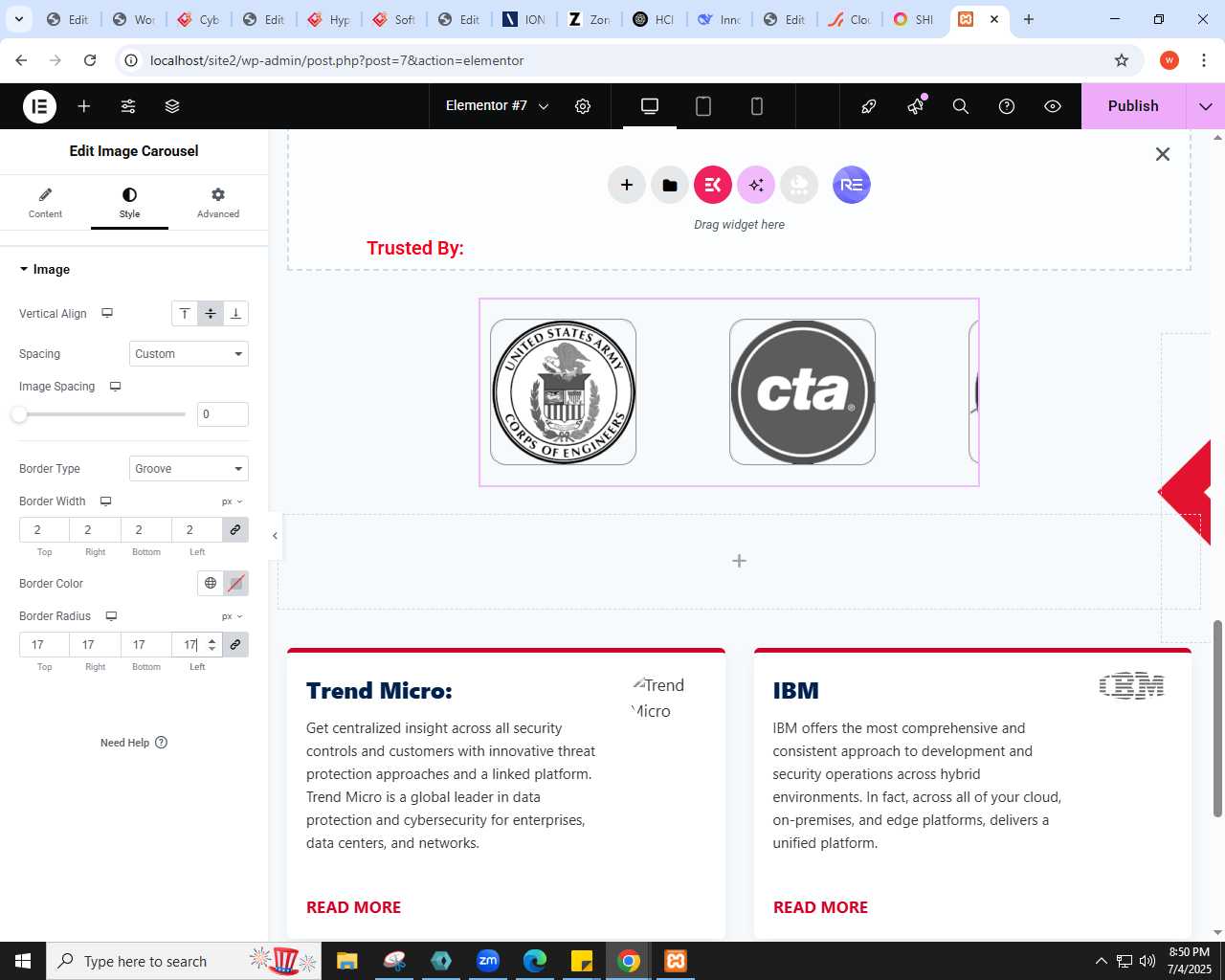This screenshot has height=980, width=1225.
Task: Increase Border Radius Left stepper
Action: [x=212, y=640]
